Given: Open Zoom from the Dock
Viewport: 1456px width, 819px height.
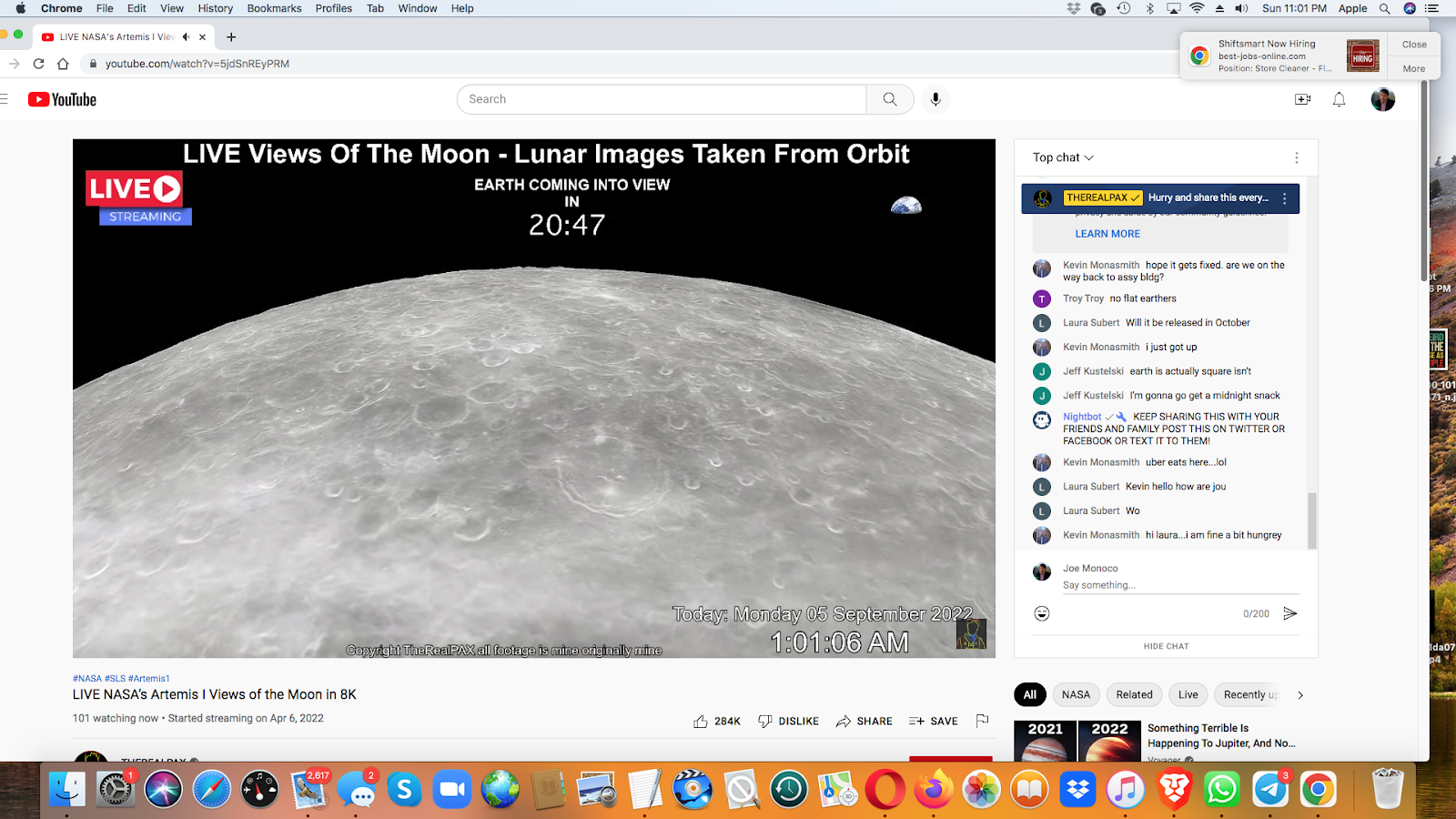Looking at the screenshot, I should tap(452, 789).
